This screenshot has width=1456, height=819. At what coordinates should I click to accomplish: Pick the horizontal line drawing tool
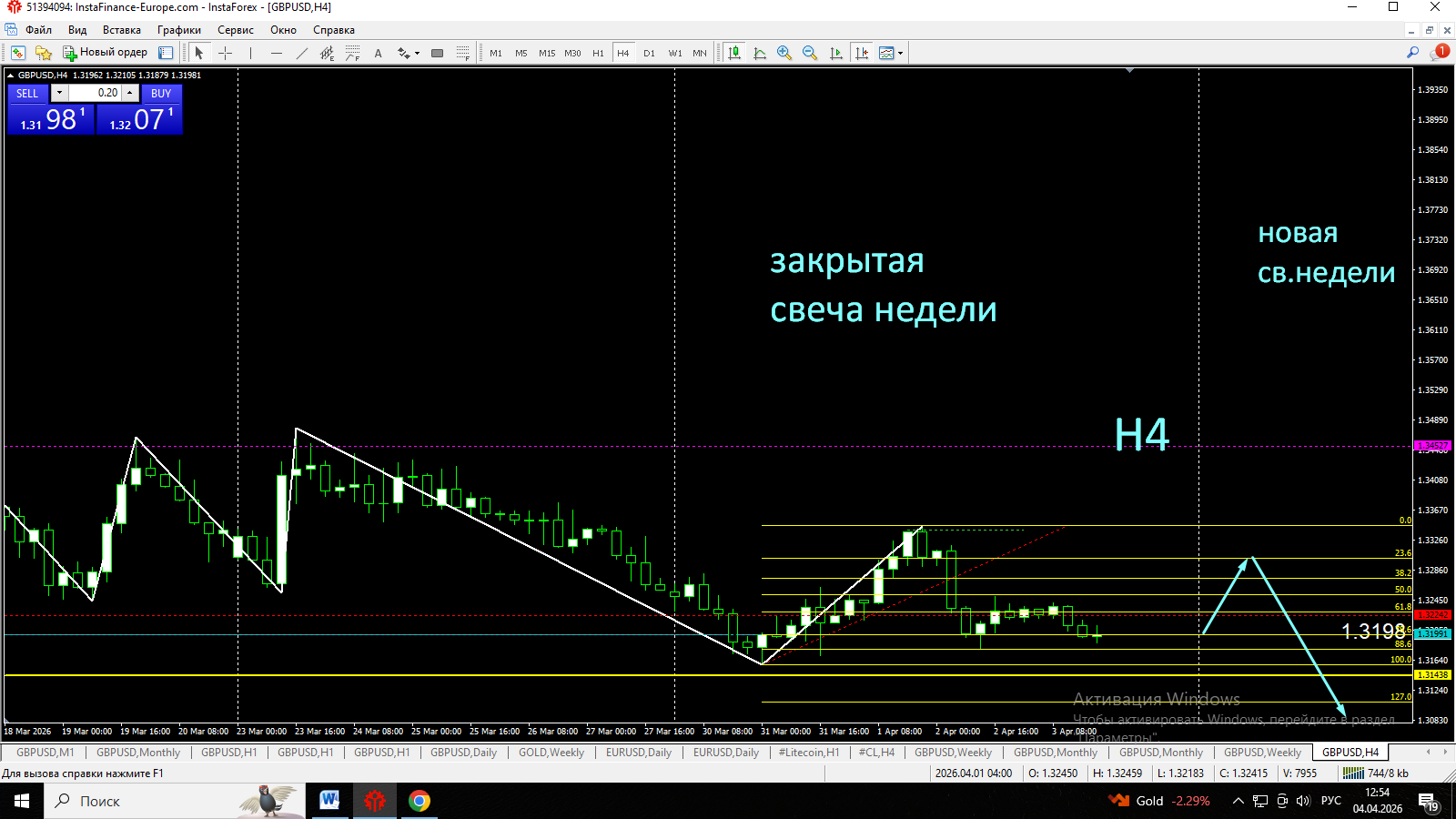click(276, 53)
